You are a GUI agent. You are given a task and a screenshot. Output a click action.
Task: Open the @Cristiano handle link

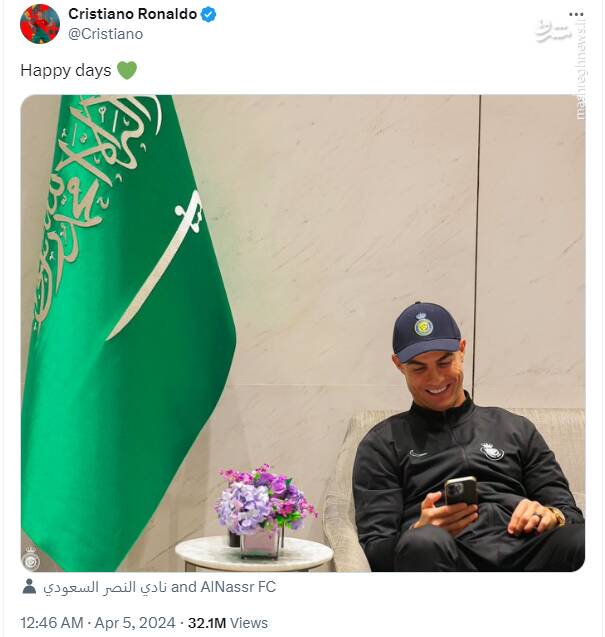click(106, 34)
